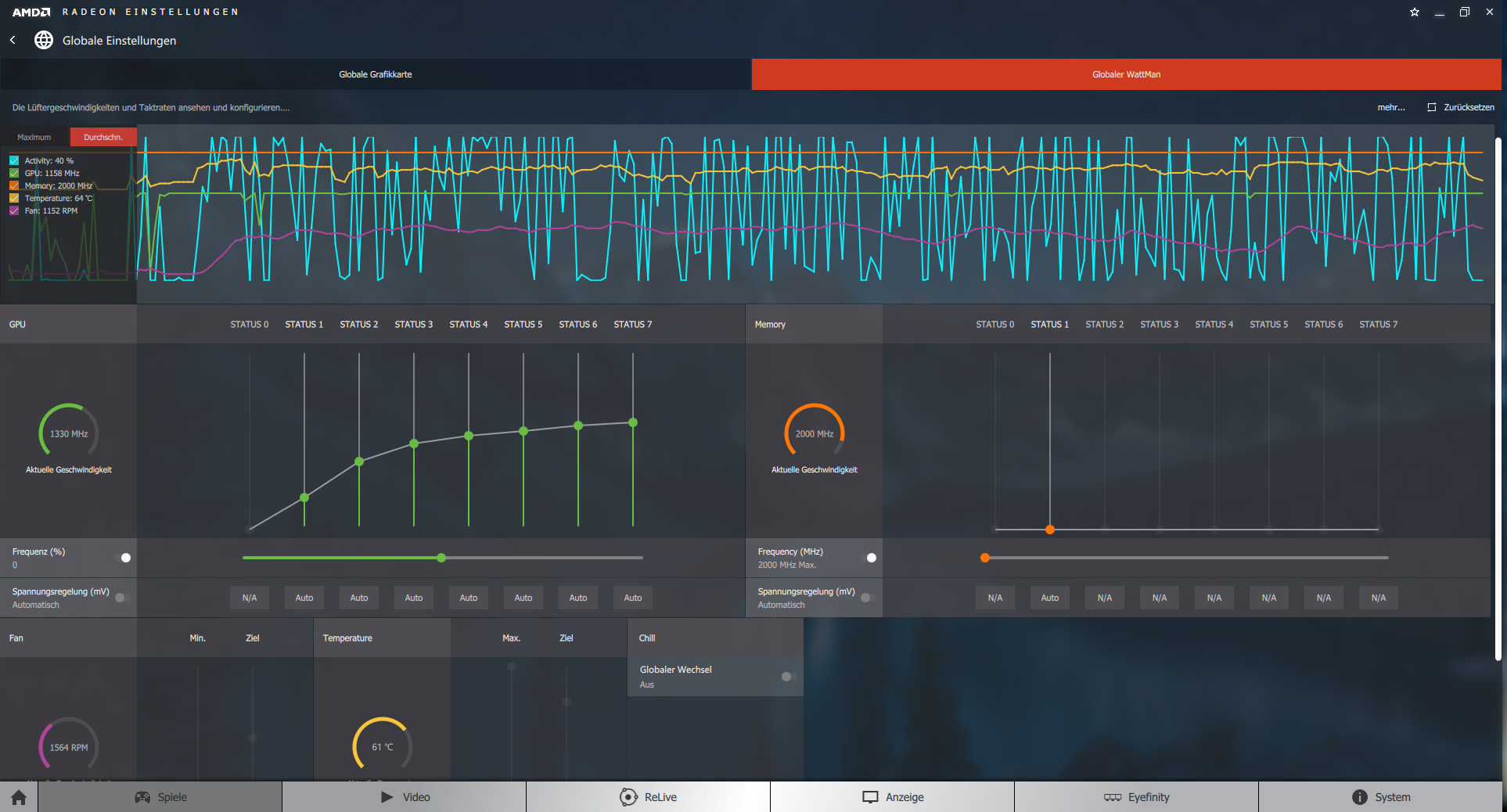
Task: Click the GPU frequency percent slider handle
Action: 441,558
